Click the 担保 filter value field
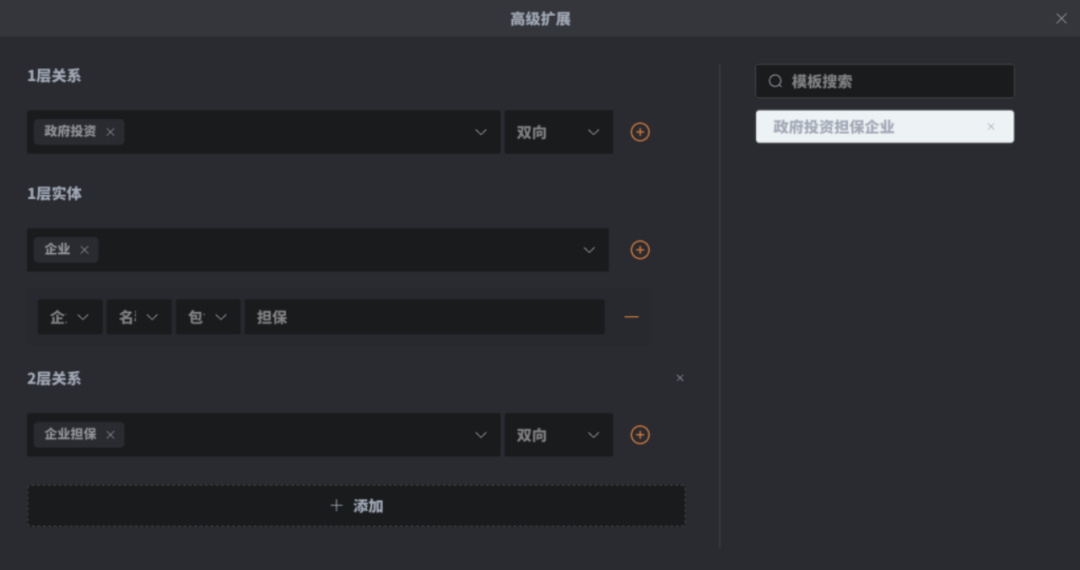Viewport: 1080px width, 570px height. tap(425, 317)
